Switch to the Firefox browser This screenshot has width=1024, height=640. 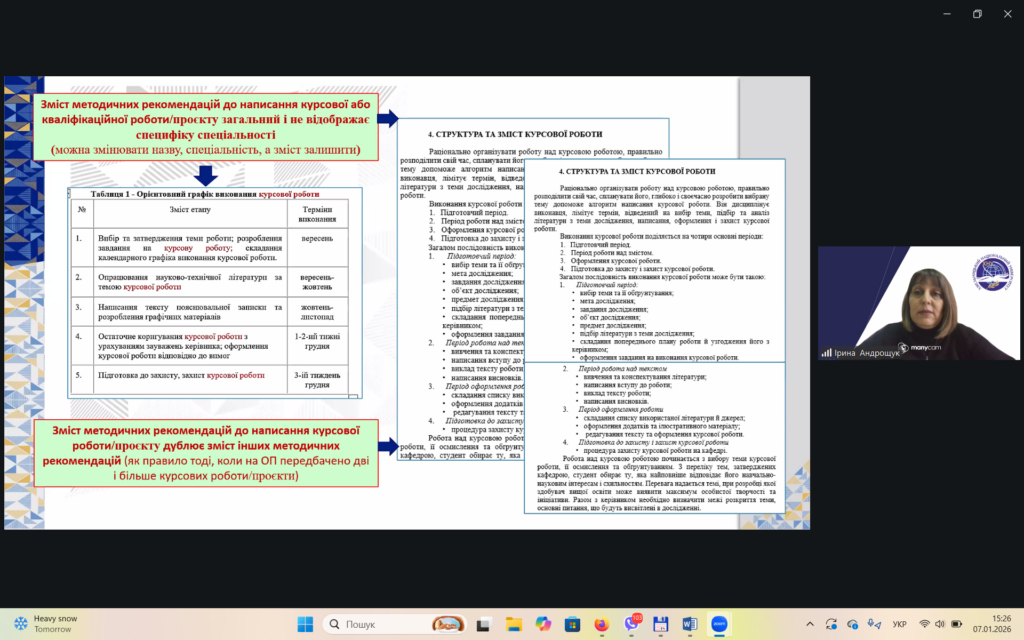[601, 624]
